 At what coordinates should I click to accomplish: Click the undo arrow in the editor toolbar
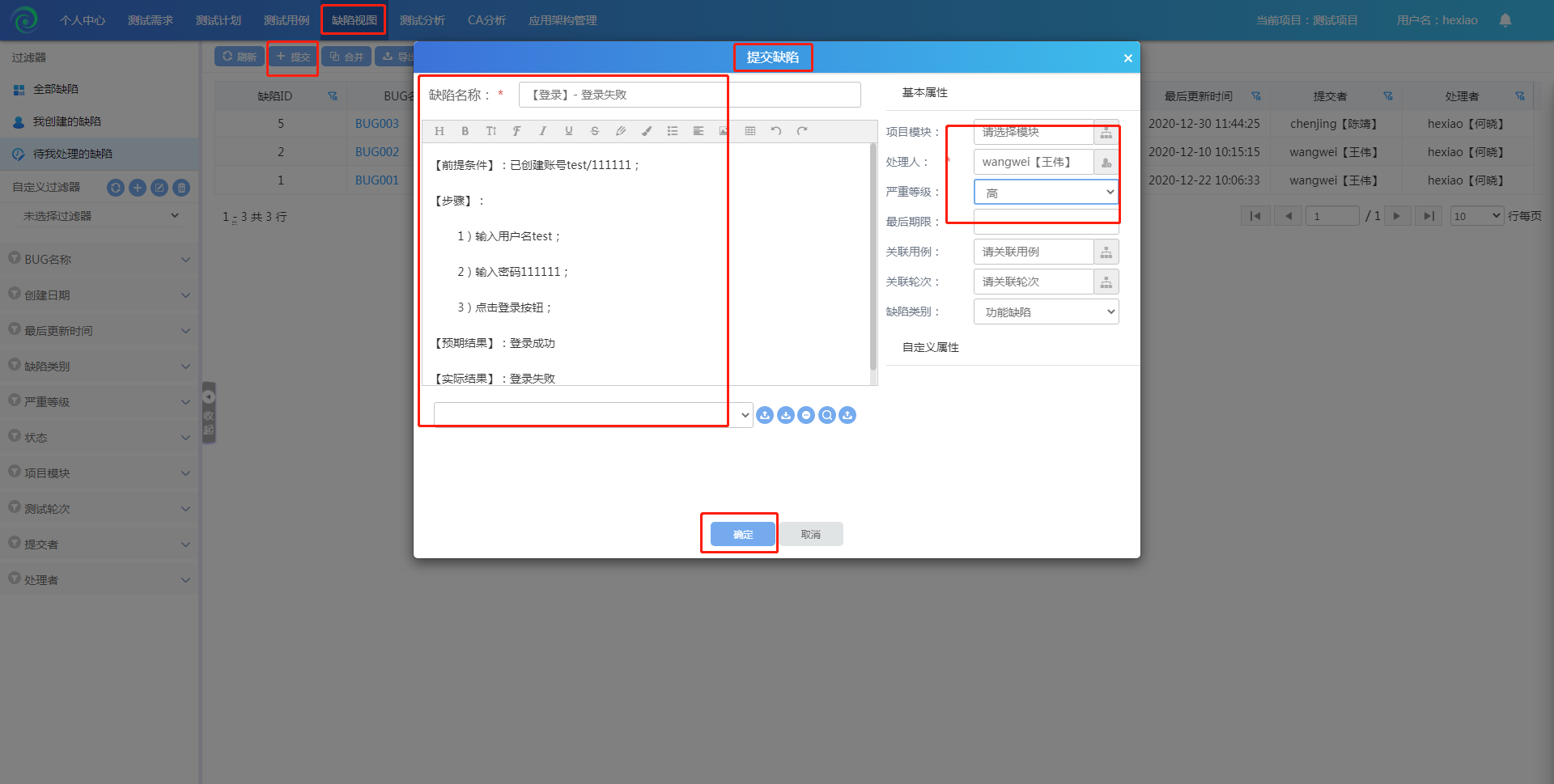(775, 131)
